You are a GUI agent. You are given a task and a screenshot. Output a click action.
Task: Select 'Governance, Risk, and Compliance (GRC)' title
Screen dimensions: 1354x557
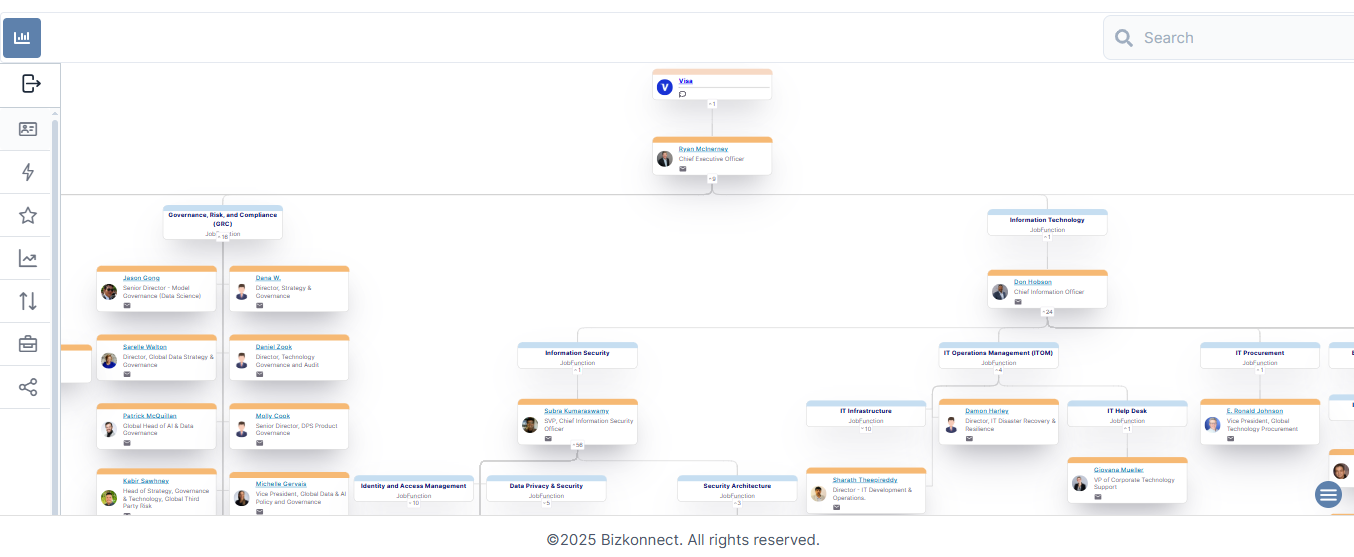[223, 219]
